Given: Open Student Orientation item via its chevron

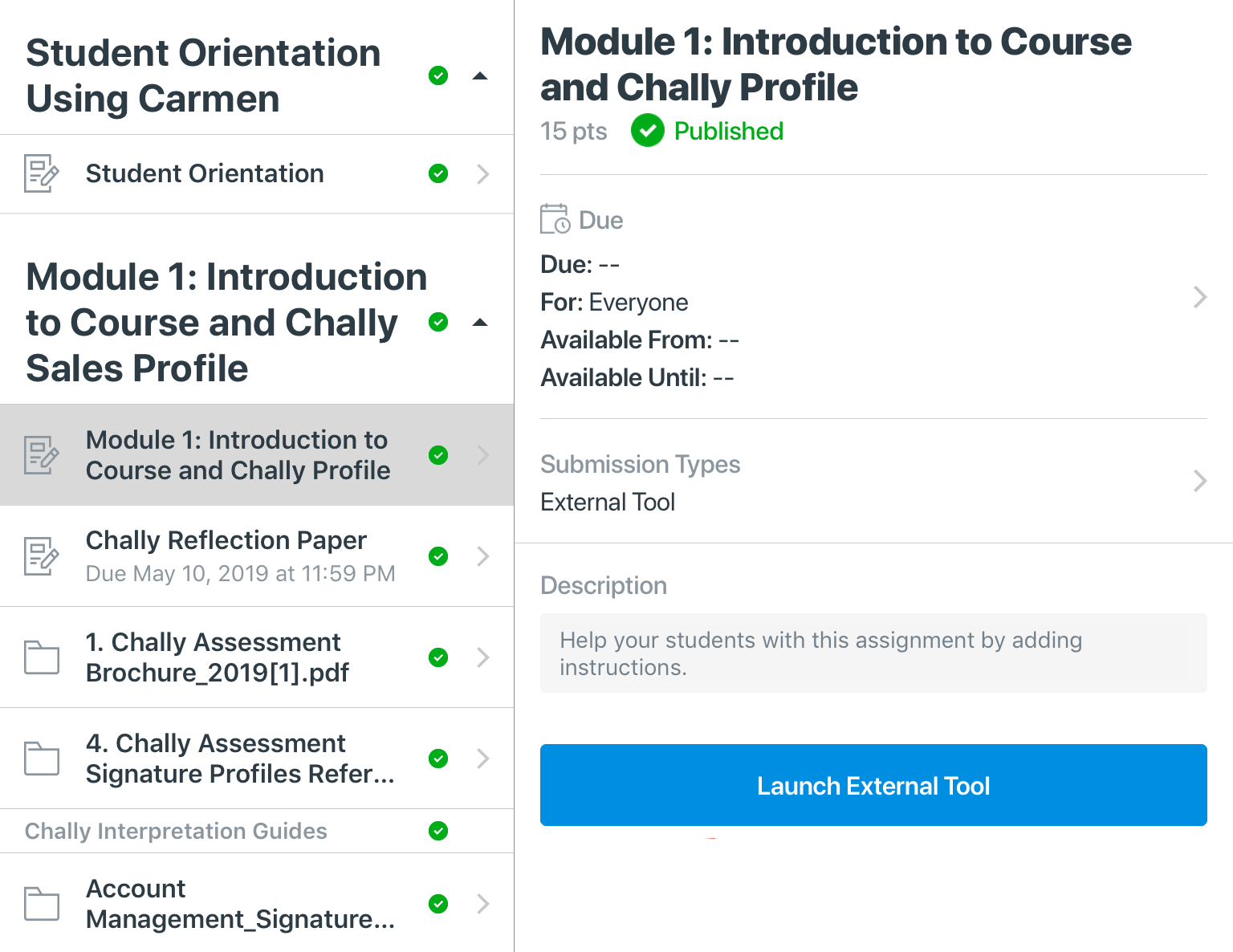Looking at the screenshot, I should pos(483,173).
